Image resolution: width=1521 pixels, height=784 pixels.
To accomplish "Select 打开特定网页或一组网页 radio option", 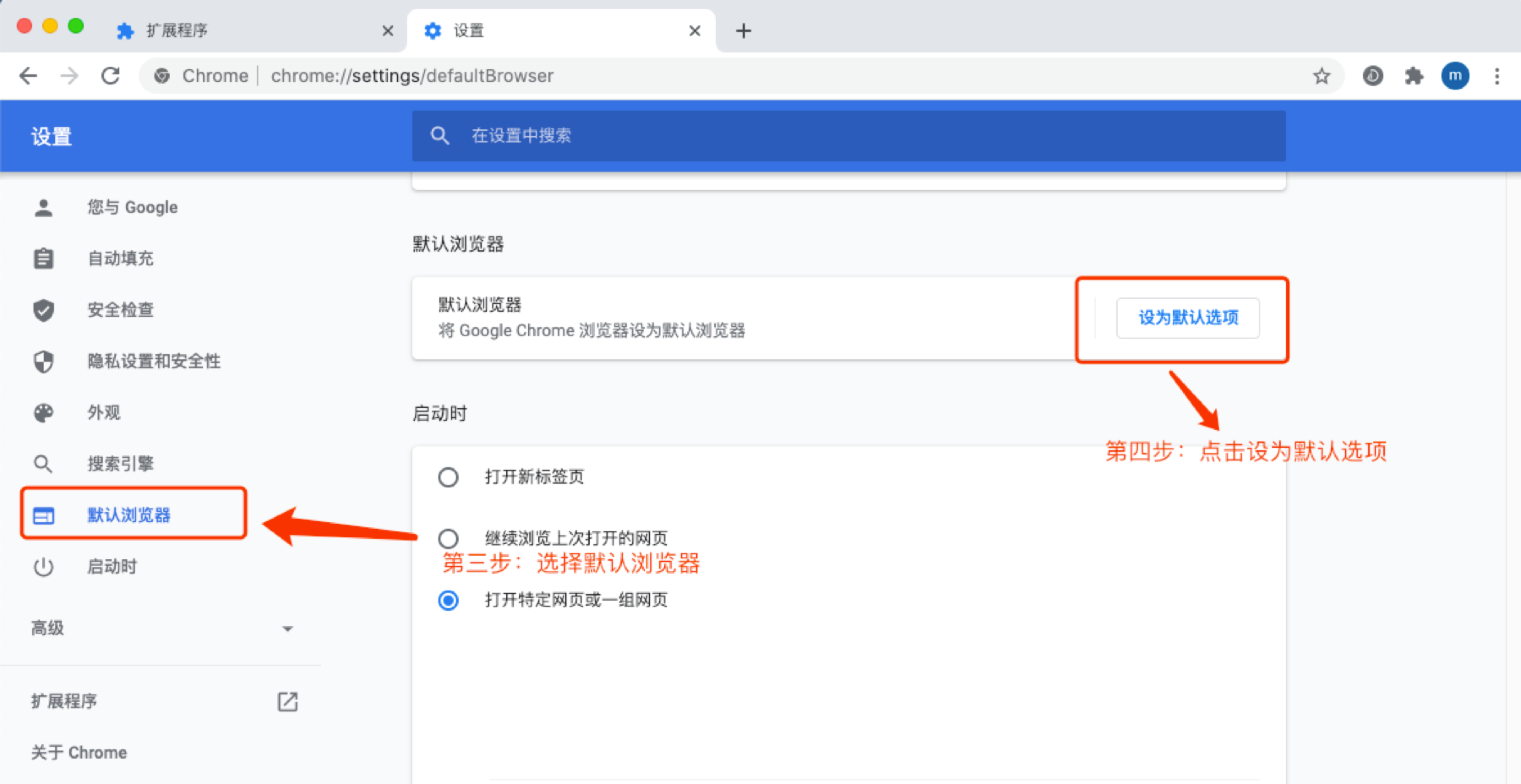I will 448,600.
